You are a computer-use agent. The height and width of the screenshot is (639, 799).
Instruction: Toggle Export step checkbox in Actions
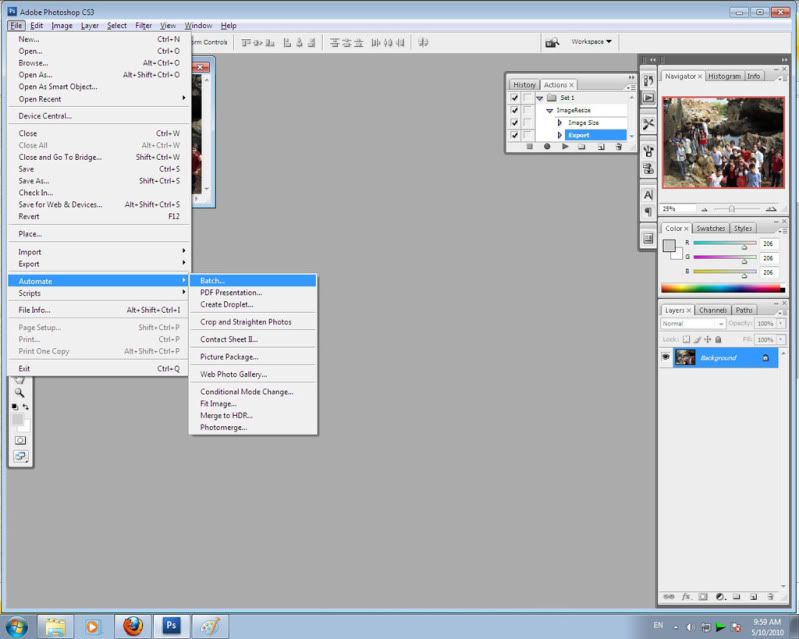[514, 135]
